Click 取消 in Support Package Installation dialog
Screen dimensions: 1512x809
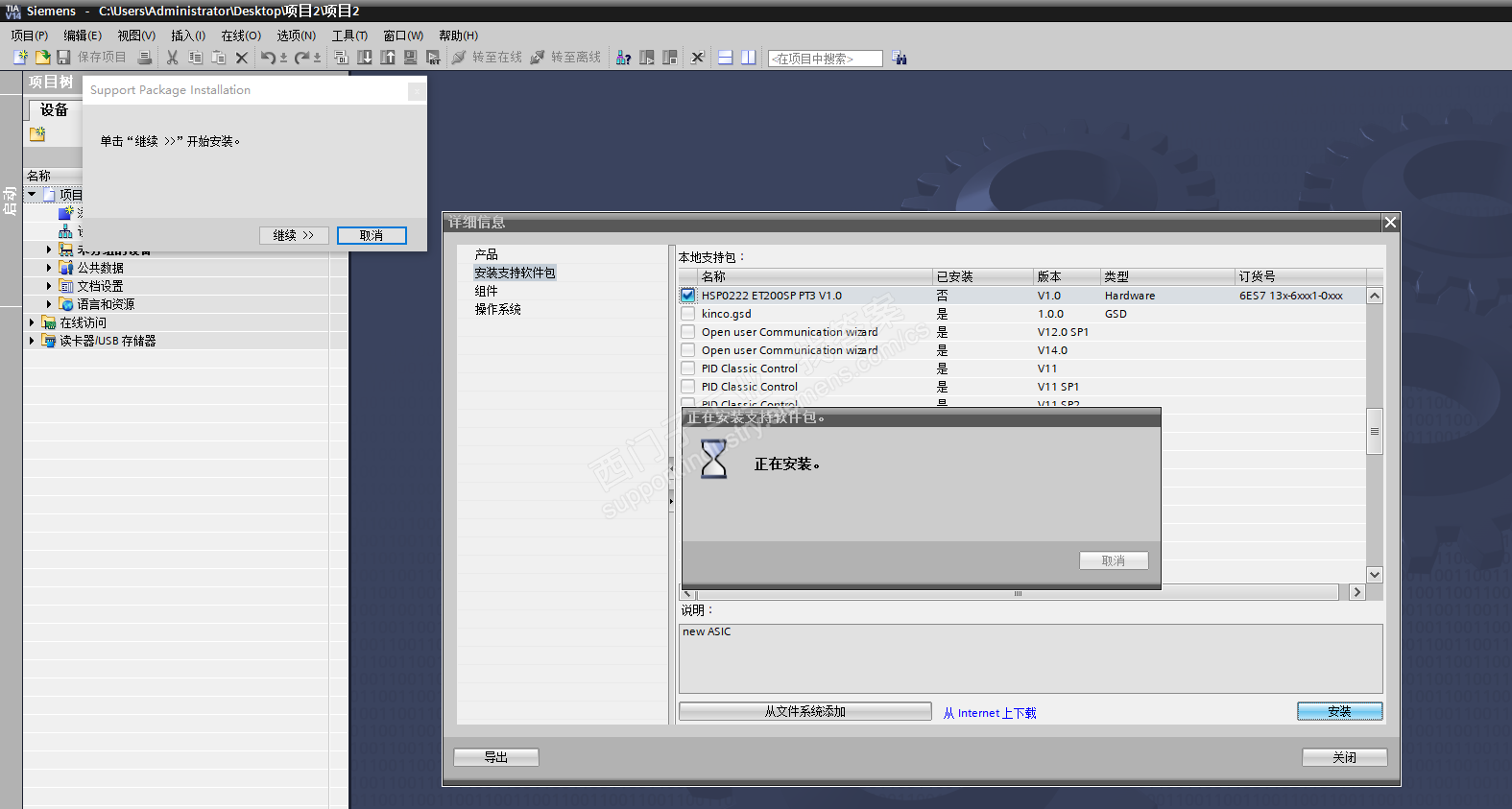[372, 235]
